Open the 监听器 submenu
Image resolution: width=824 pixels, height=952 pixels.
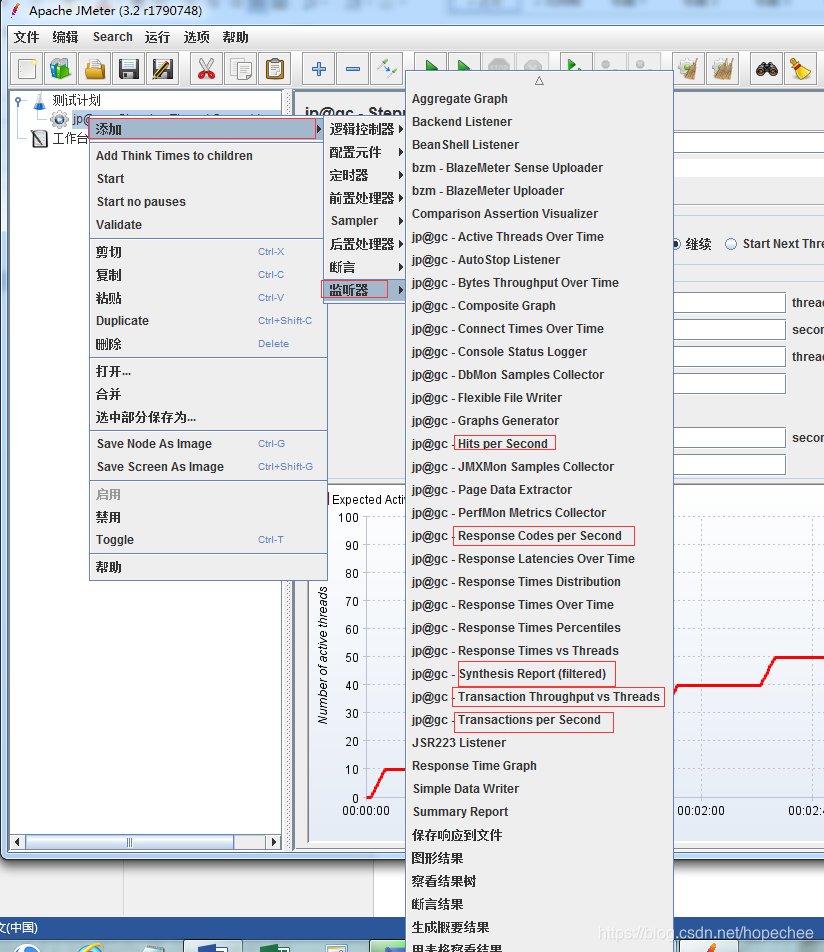[x=366, y=290]
